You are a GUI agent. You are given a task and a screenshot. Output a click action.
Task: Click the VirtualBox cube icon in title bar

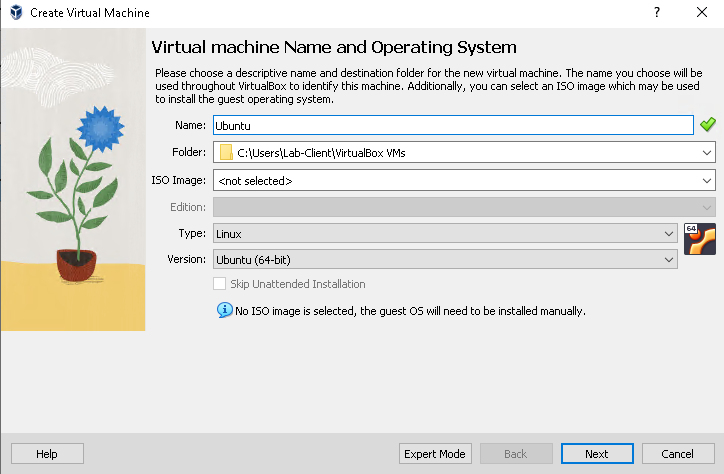coord(16,12)
